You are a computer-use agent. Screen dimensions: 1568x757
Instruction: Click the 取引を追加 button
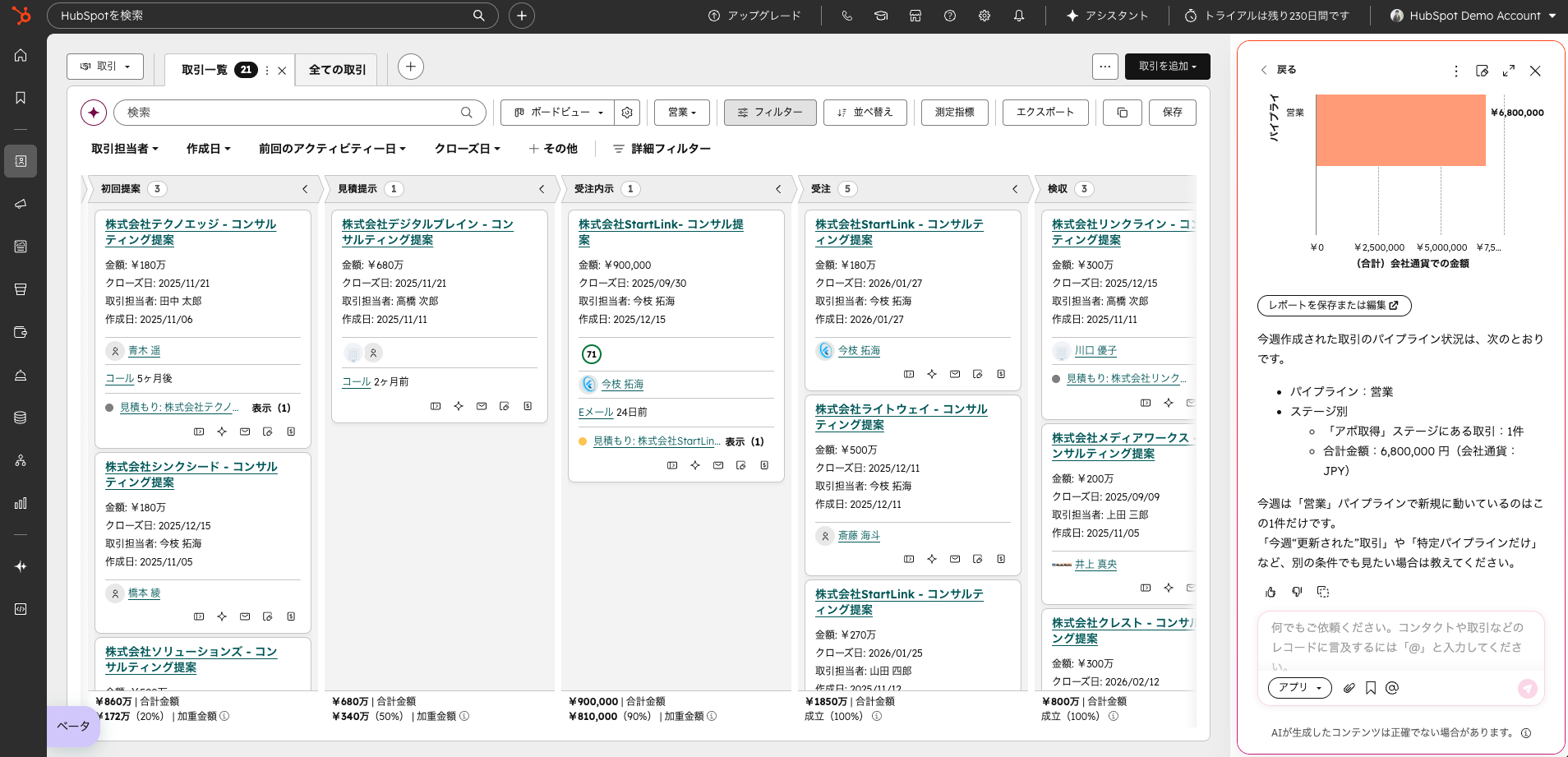click(1168, 67)
